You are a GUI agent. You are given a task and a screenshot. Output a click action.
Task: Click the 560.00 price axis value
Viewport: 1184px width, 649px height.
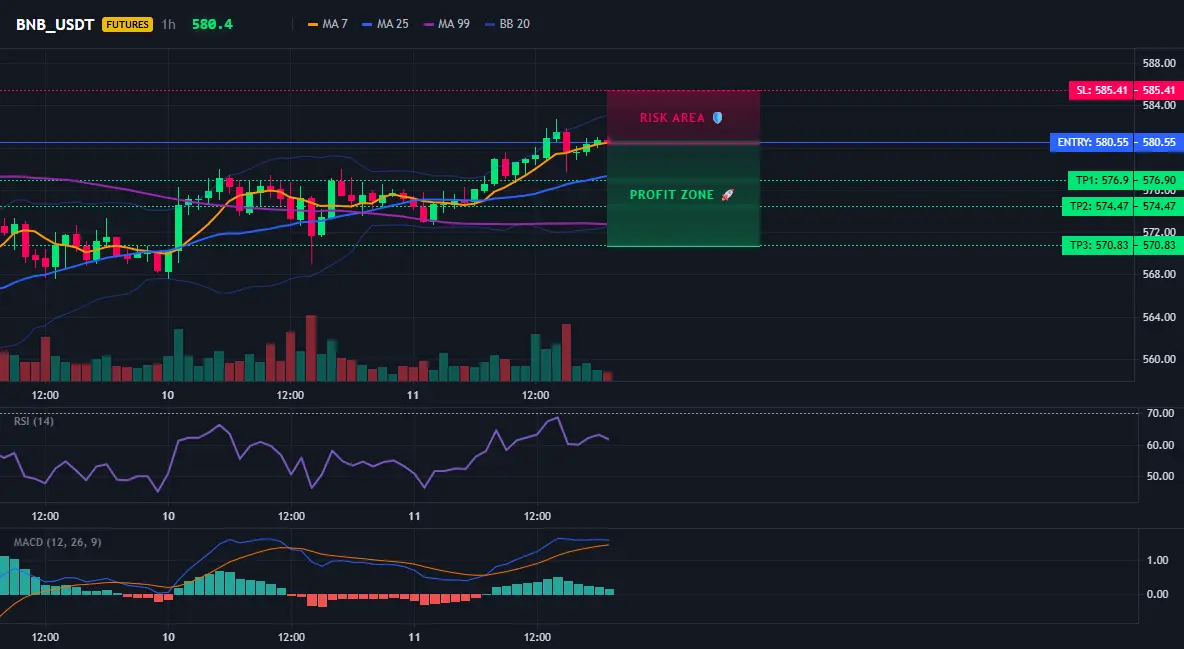pos(1158,360)
